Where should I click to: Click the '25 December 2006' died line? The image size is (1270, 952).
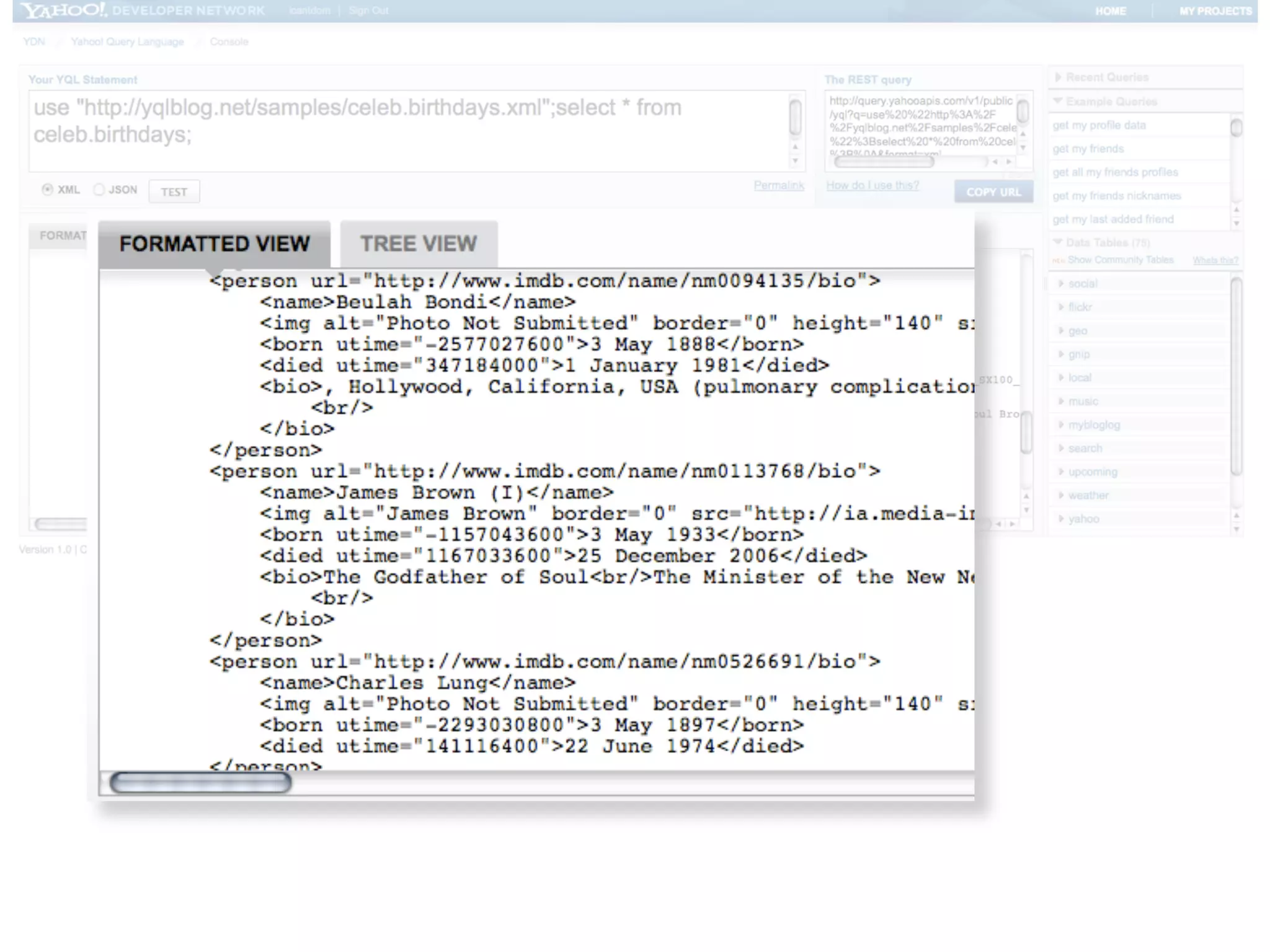coord(564,556)
